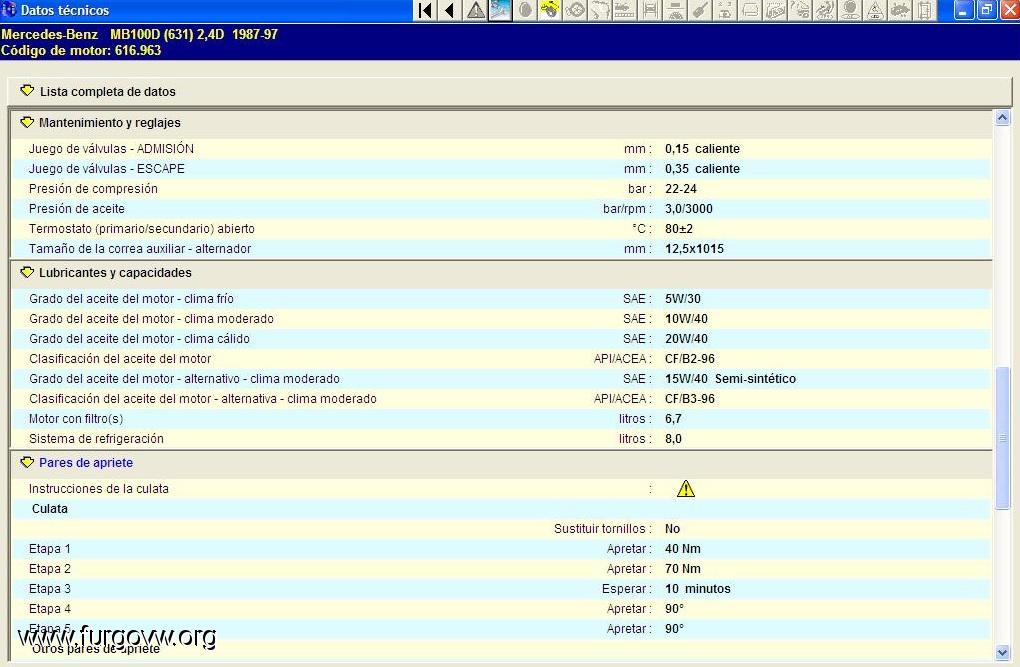Screen dimensions: 1020x667
Task: Click oil pressure value '3,0/3000'
Action: point(689,209)
